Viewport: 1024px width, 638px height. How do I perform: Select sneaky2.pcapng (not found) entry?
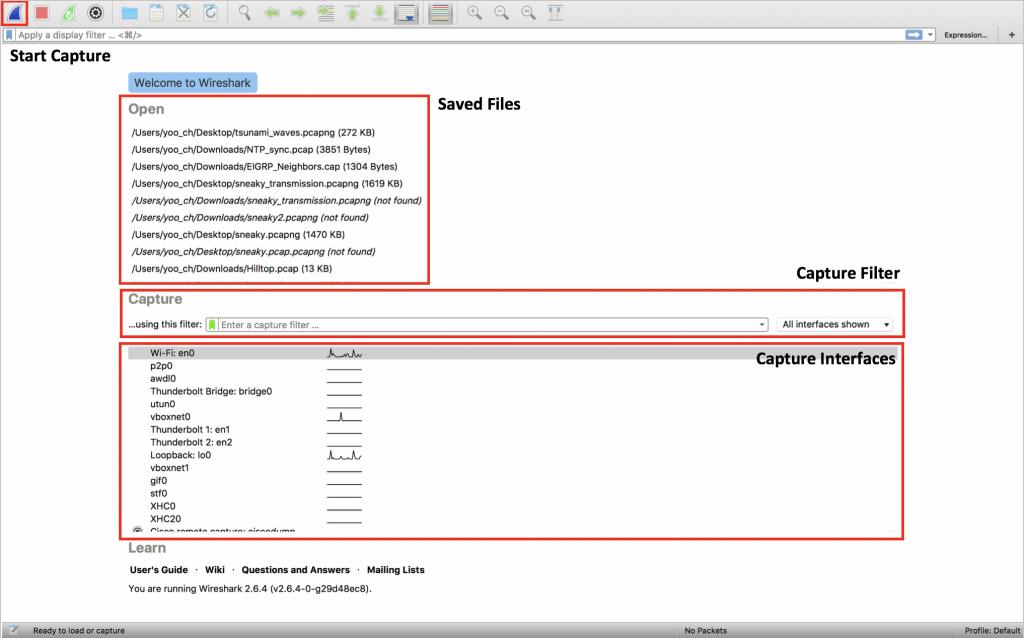tap(250, 217)
